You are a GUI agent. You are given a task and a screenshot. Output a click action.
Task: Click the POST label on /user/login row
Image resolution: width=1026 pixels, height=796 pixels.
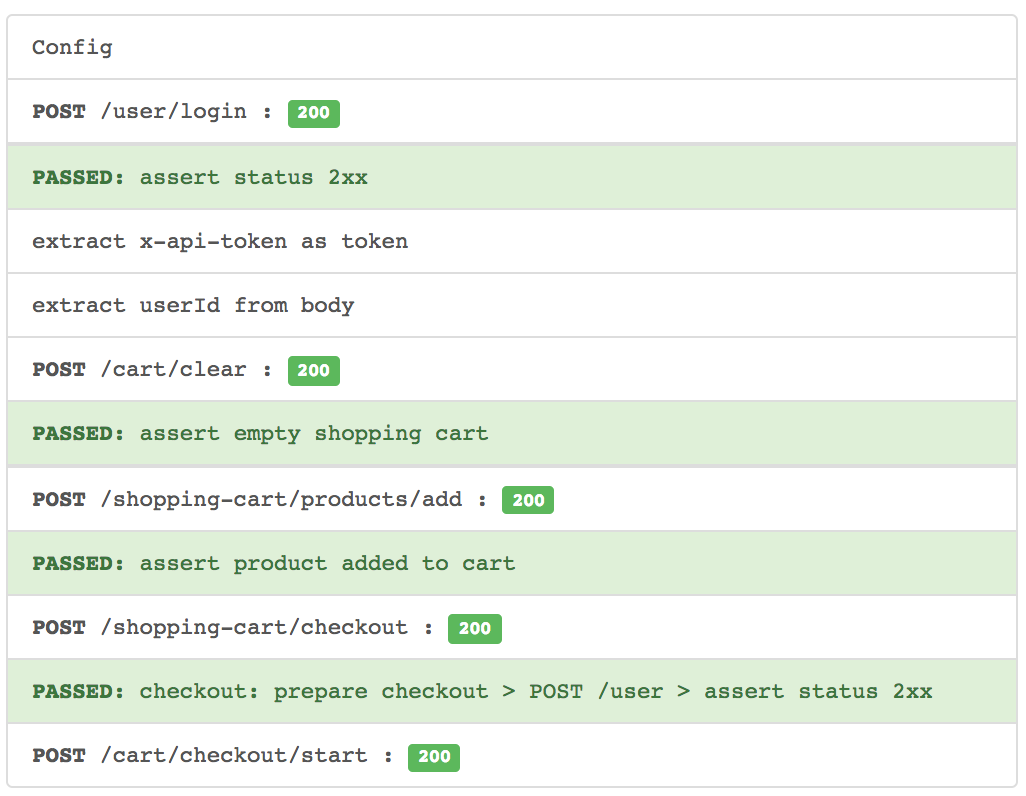click(59, 111)
